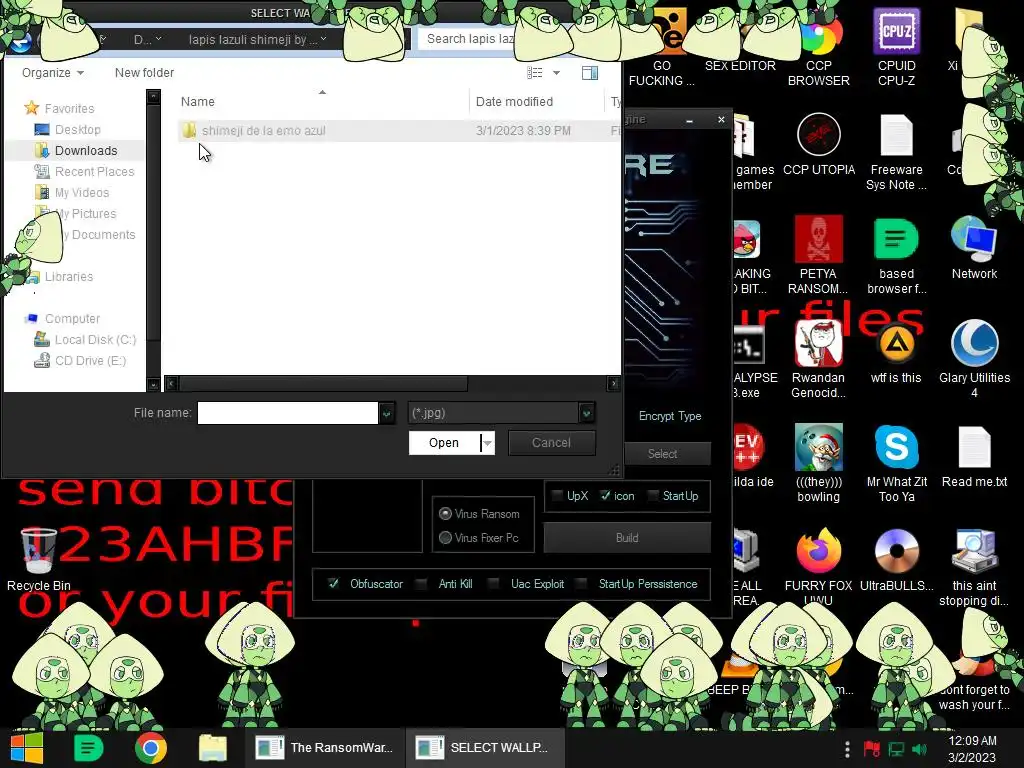Select the Virus Ransom radio button
The image size is (1024, 768).
(445, 513)
